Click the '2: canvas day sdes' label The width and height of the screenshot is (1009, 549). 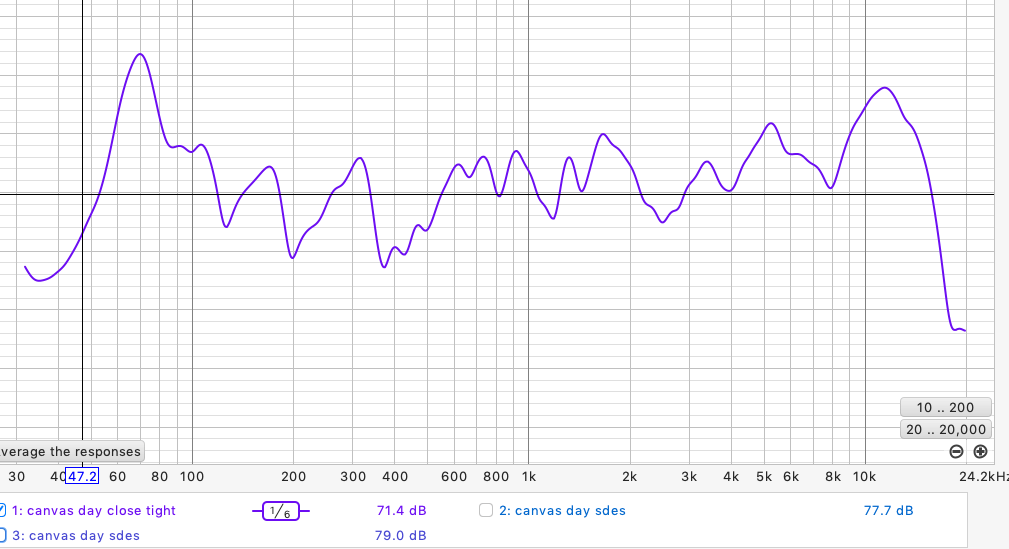point(562,510)
